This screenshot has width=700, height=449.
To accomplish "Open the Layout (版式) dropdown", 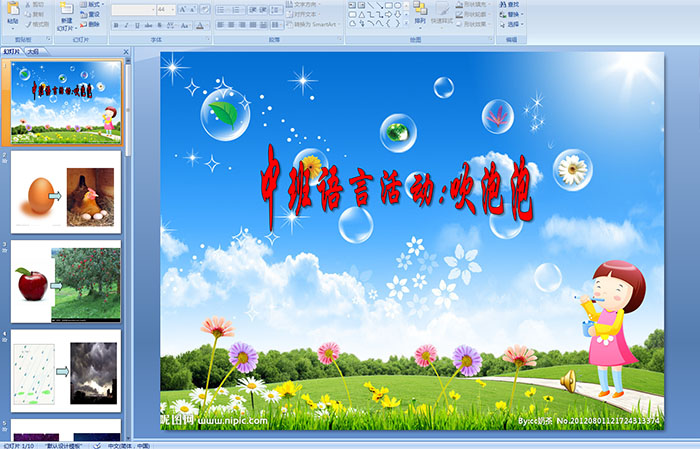I will point(92,4).
